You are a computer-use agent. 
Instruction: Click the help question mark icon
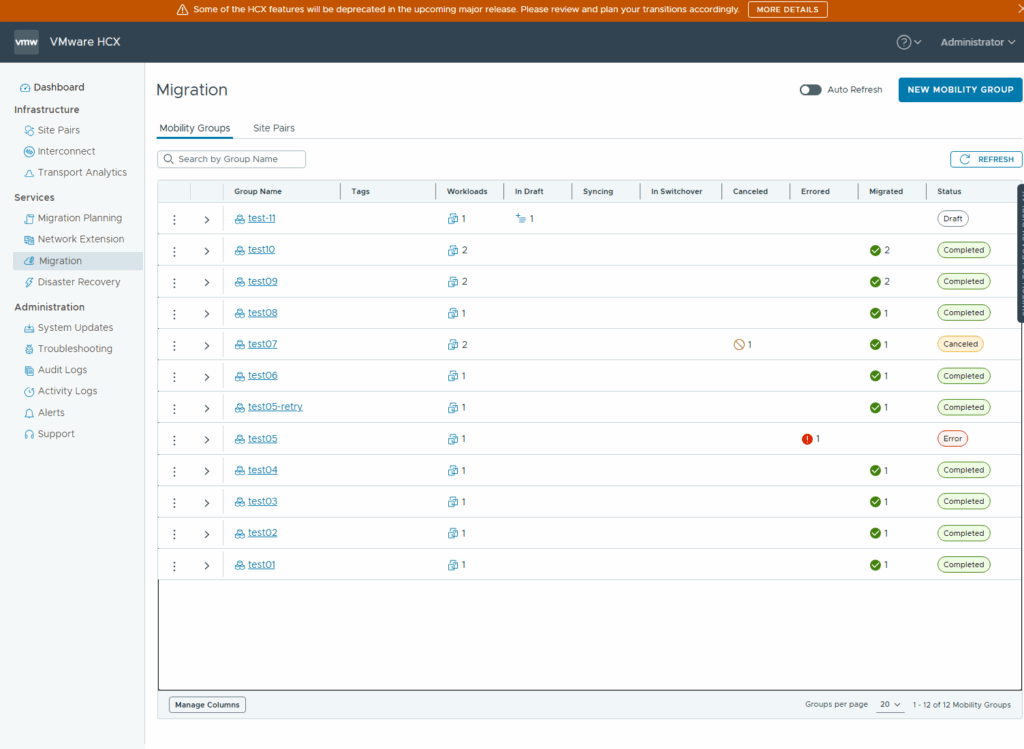click(904, 42)
